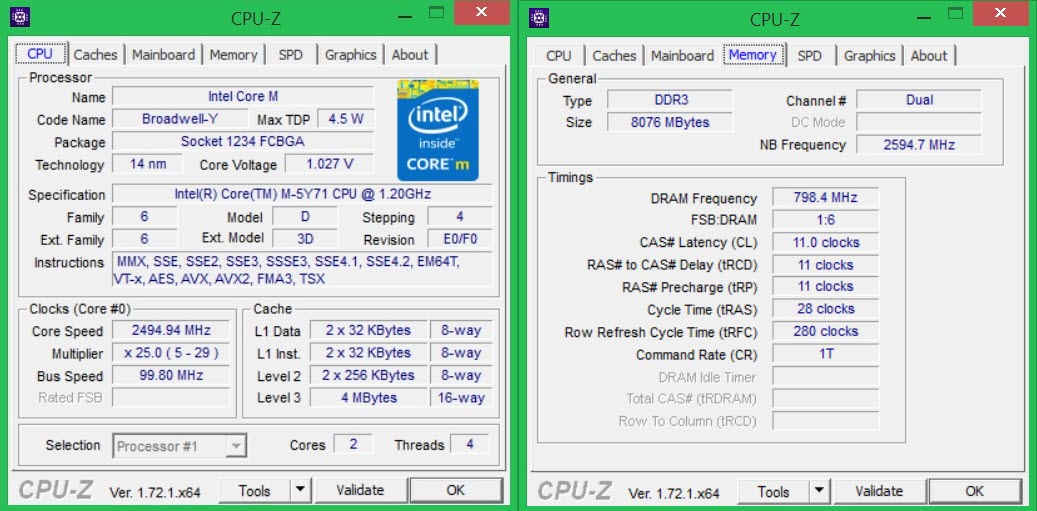Click NB Frequency value 2594.7 MHz
1037x511 pixels.
coord(919,145)
